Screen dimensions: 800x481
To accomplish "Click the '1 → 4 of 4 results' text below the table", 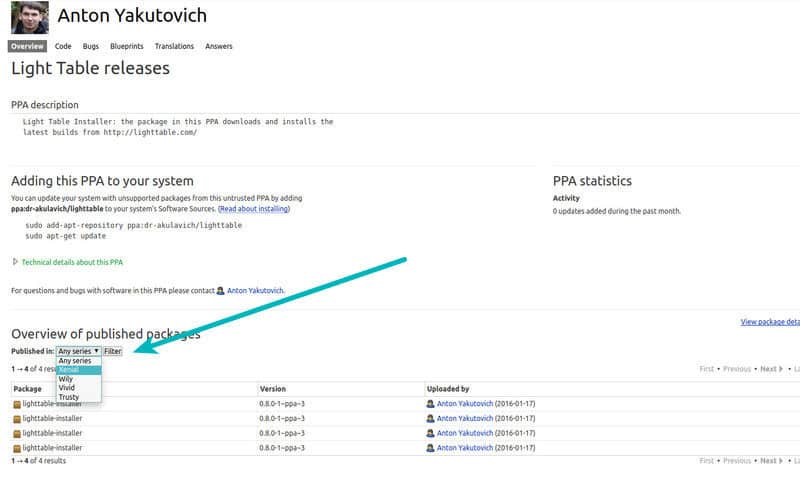I will (39, 461).
